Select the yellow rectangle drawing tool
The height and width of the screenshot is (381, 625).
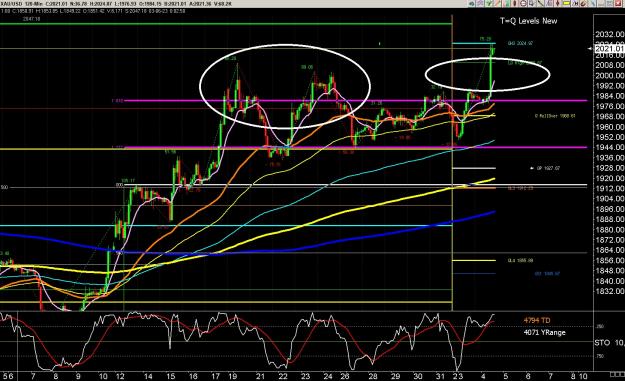pyautogui.click(x=566, y=4)
